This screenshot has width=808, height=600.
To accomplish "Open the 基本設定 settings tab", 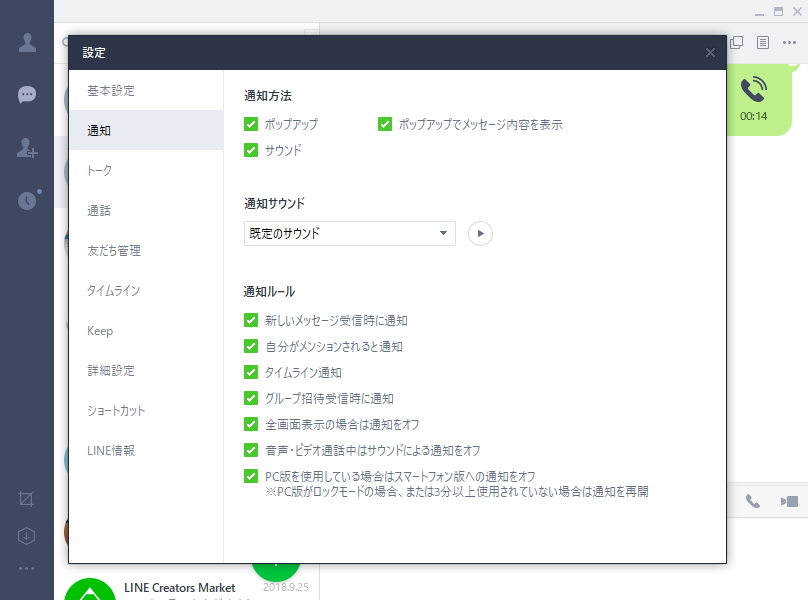I will tap(112, 90).
